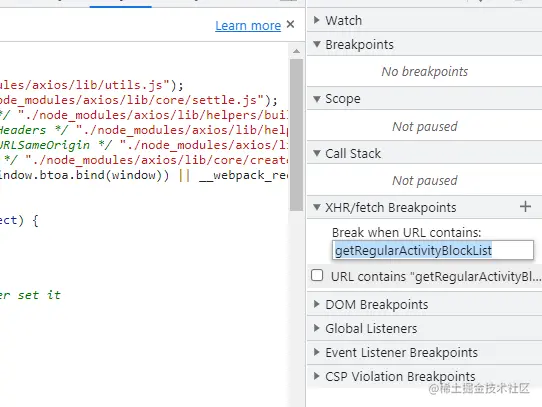The image size is (542, 407).
Task: Click the code editor scrollbar up arrow
Action: (296, 51)
